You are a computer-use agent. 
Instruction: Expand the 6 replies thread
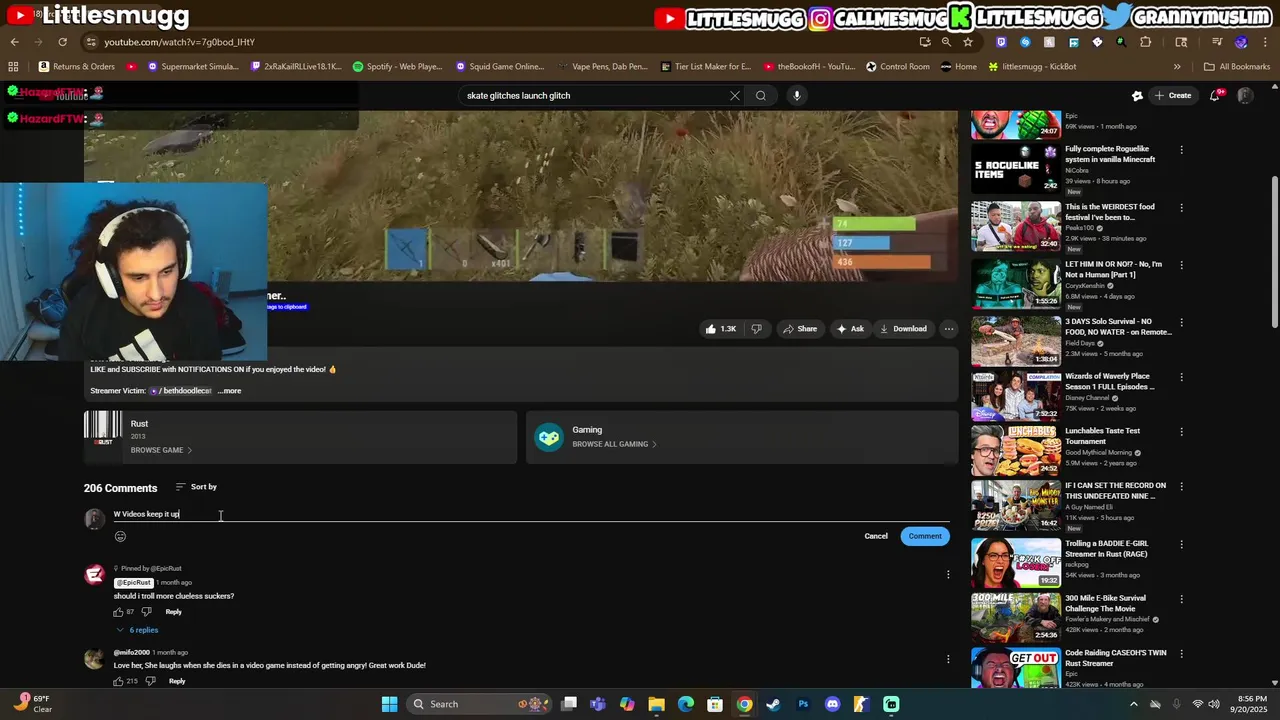point(138,630)
